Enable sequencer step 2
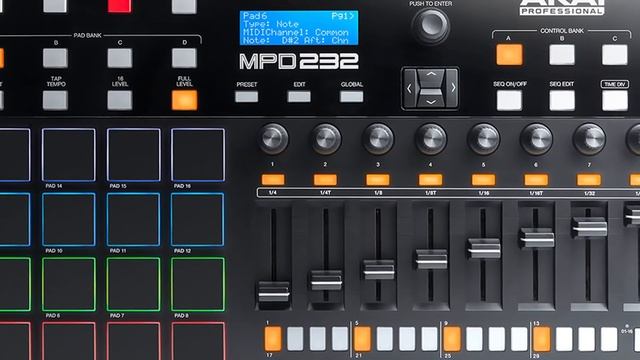Viewport: 640px width, 360px height. pos(295,339)
